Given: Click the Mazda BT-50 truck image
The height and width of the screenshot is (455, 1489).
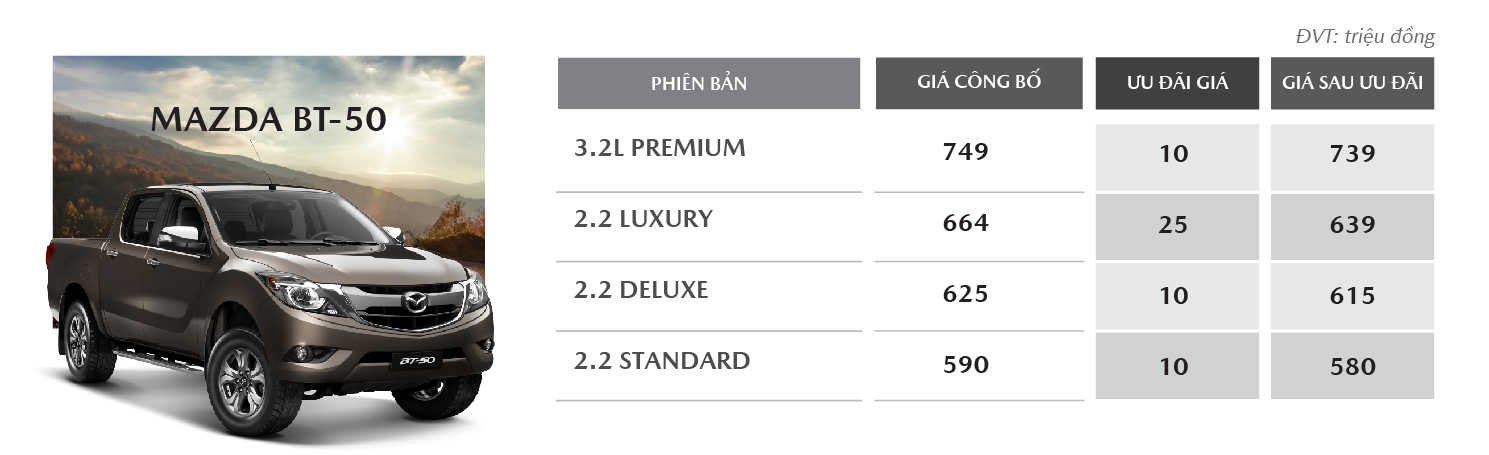Looking at the screenshot, I should [x=268, y=247].
